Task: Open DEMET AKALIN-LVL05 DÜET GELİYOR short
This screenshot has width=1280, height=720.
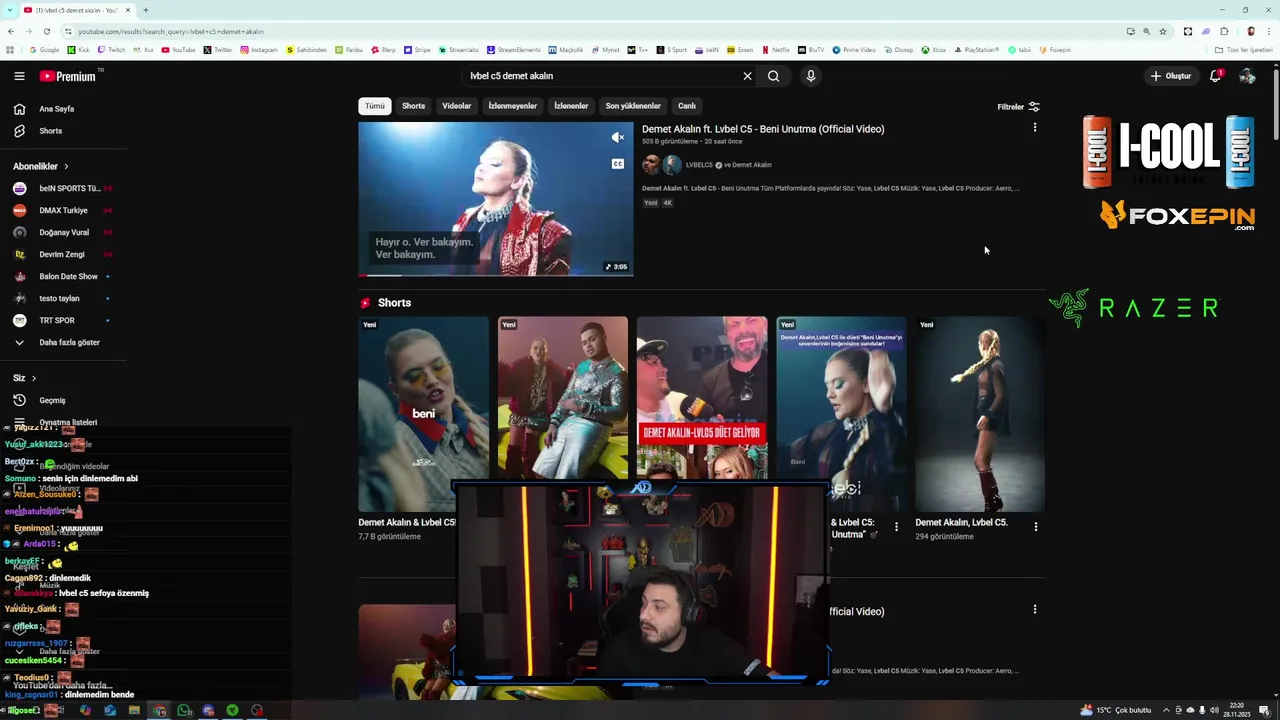Action: point(702,398)
